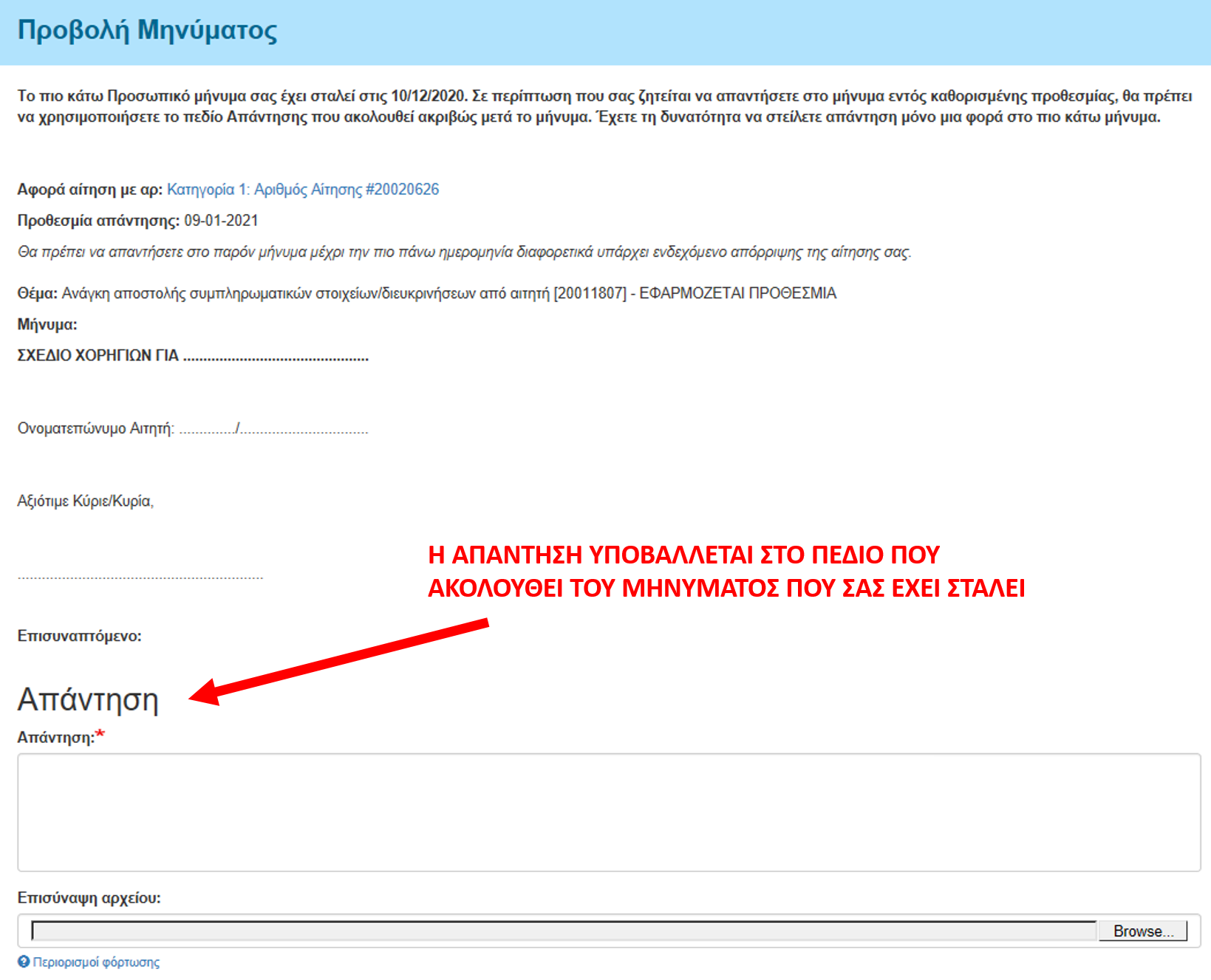This screenshot has width=1211, height=980.
Task: Click the Αξιότιμε Κύριε/Κυρία greeting
Action: point(85,501)
